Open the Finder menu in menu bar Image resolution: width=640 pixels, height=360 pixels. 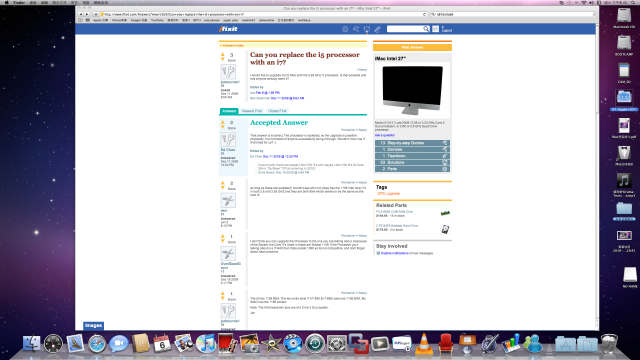(19, 2)
